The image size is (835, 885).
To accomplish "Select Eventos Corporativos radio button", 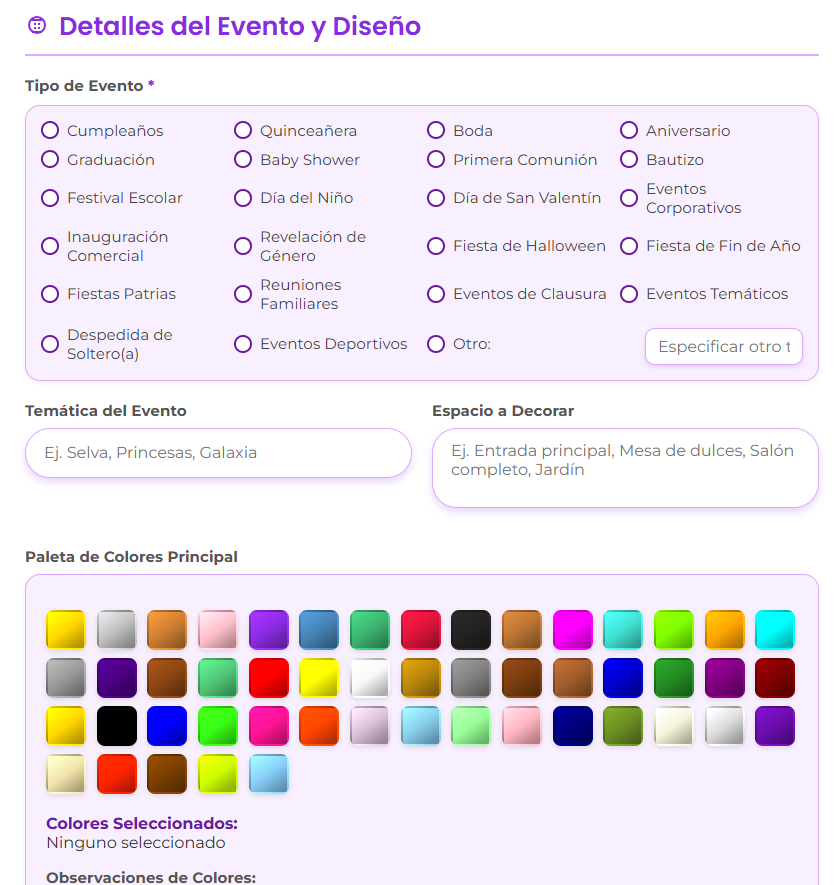I will (629, 198).
